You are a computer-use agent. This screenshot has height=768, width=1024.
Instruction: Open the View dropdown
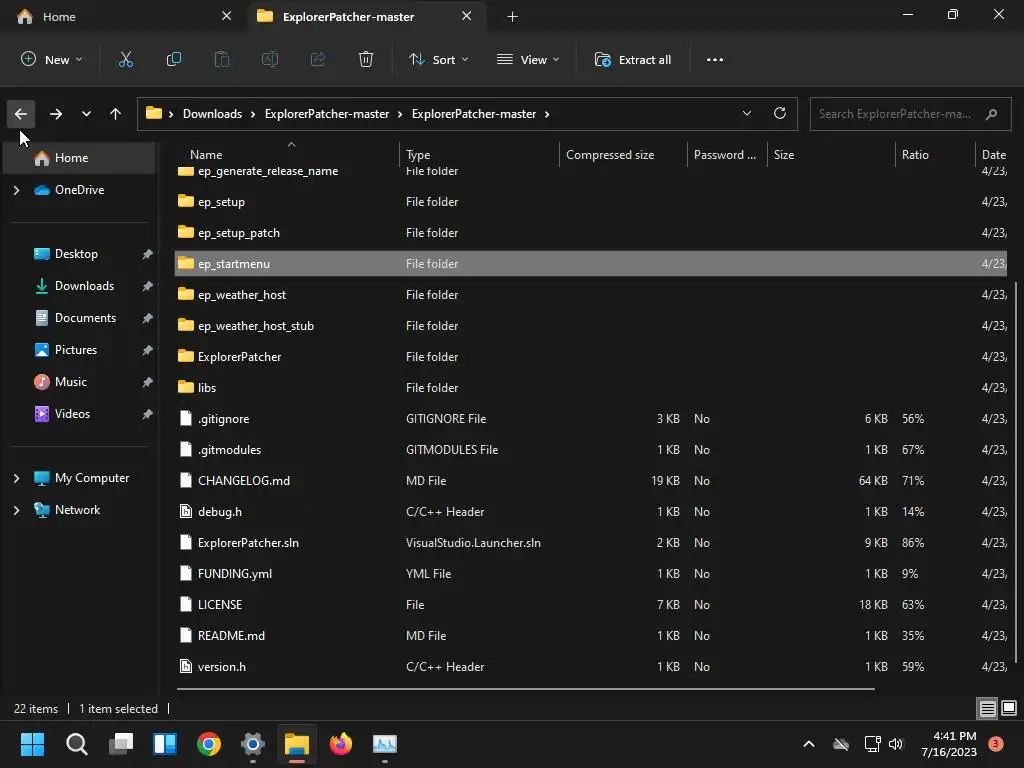(528, 59)
